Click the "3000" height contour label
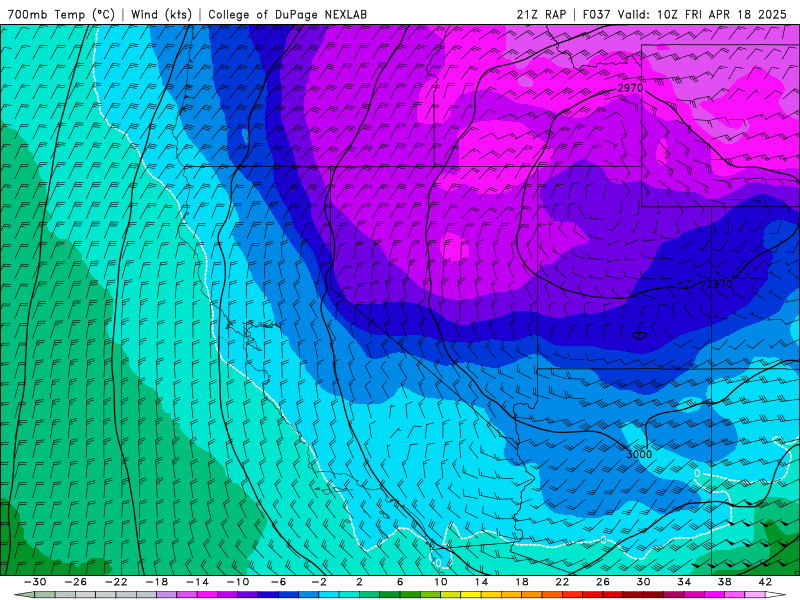 coord(639,454)
